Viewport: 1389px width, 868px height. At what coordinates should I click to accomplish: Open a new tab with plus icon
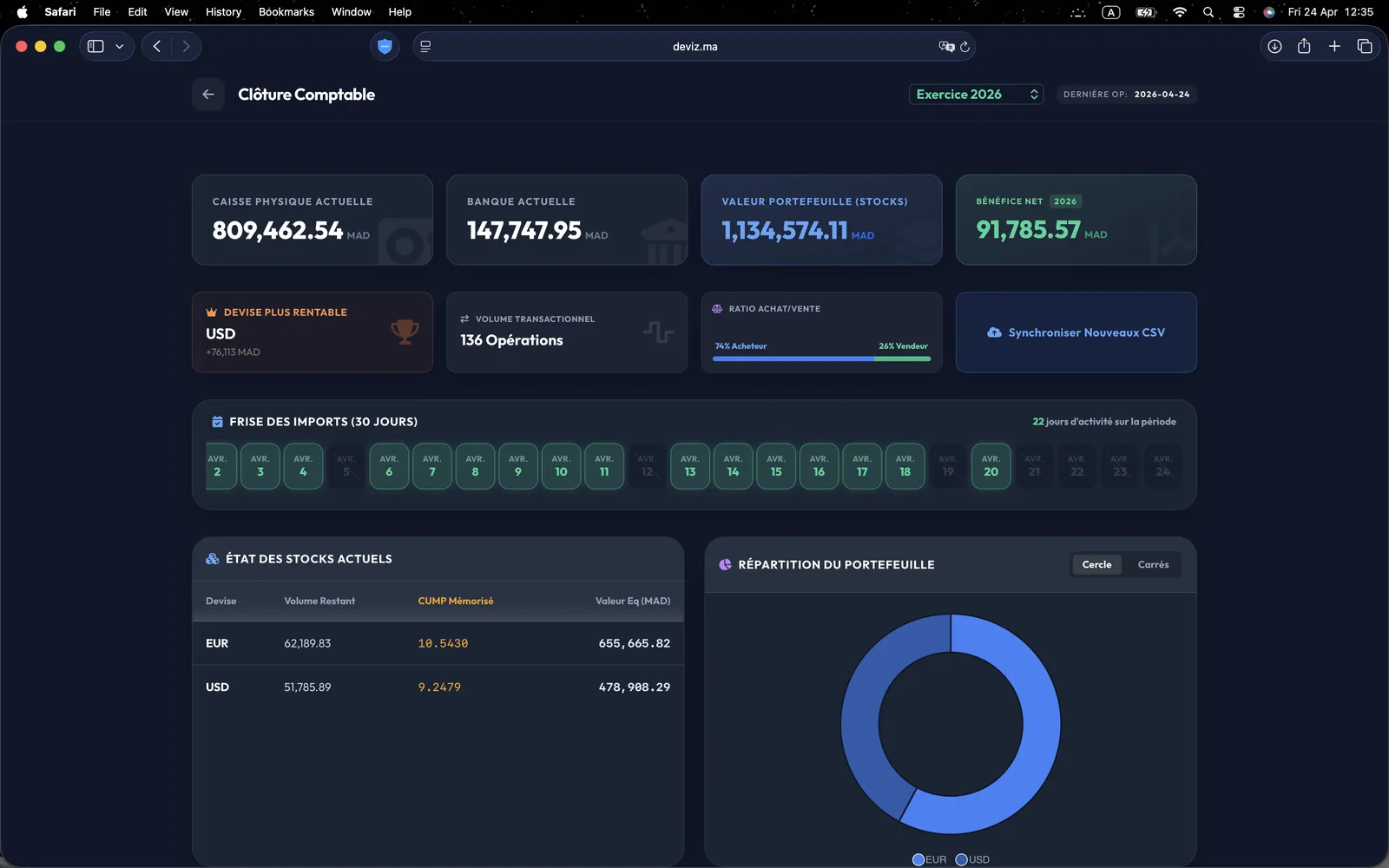(1334, 47)
